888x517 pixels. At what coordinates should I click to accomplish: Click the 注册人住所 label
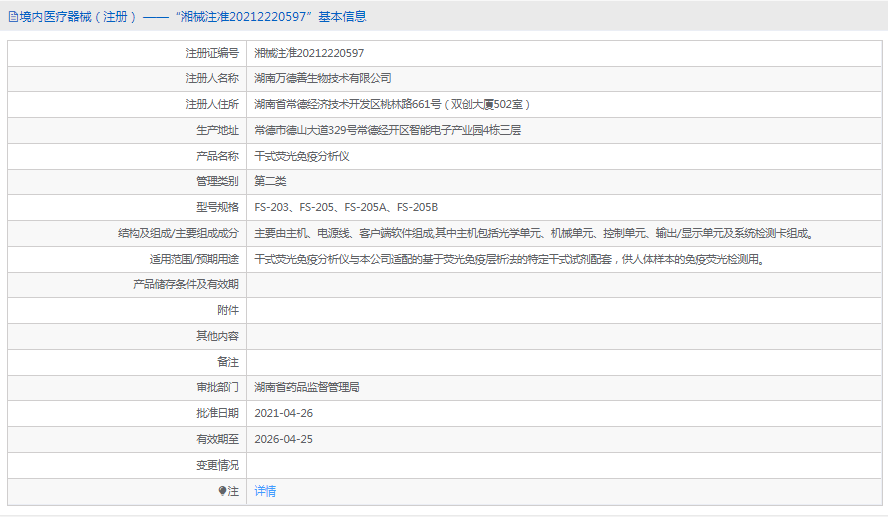pos(212,104)
